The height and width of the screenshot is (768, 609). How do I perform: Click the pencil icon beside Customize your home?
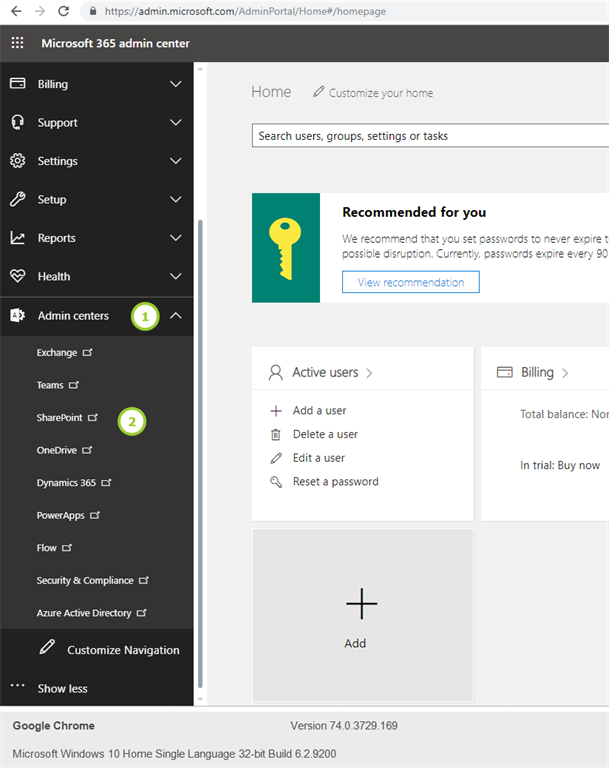[x=318, y=92]
